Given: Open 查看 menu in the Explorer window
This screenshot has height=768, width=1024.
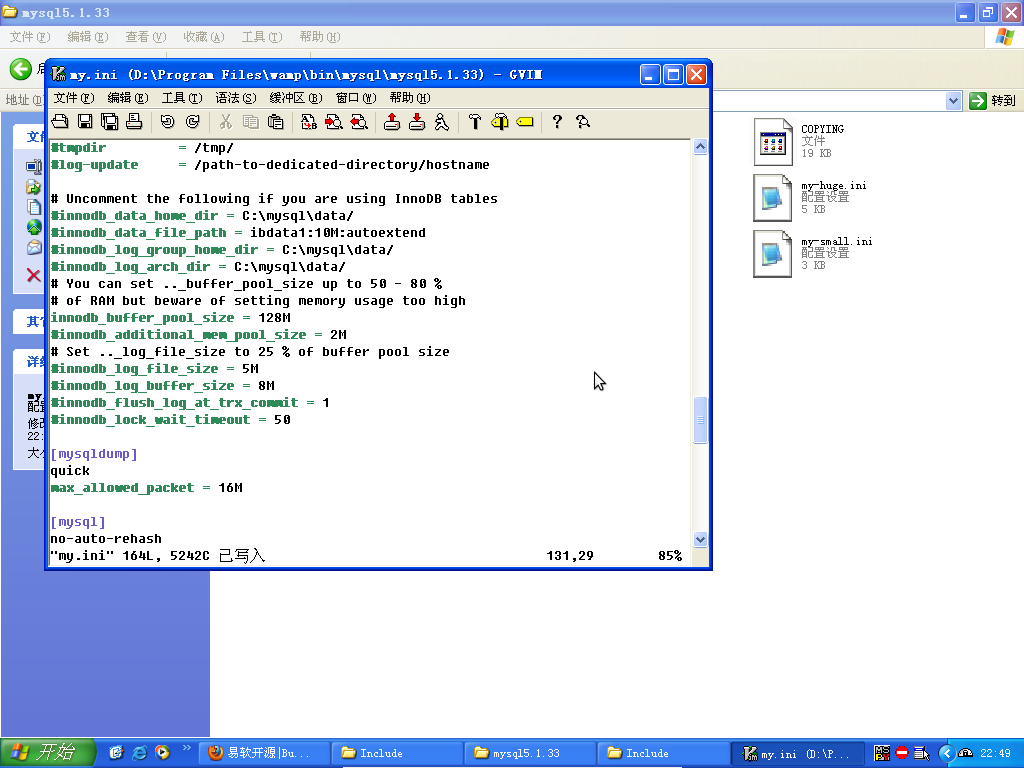Looking at the screenshot, I should click(146, 37).
